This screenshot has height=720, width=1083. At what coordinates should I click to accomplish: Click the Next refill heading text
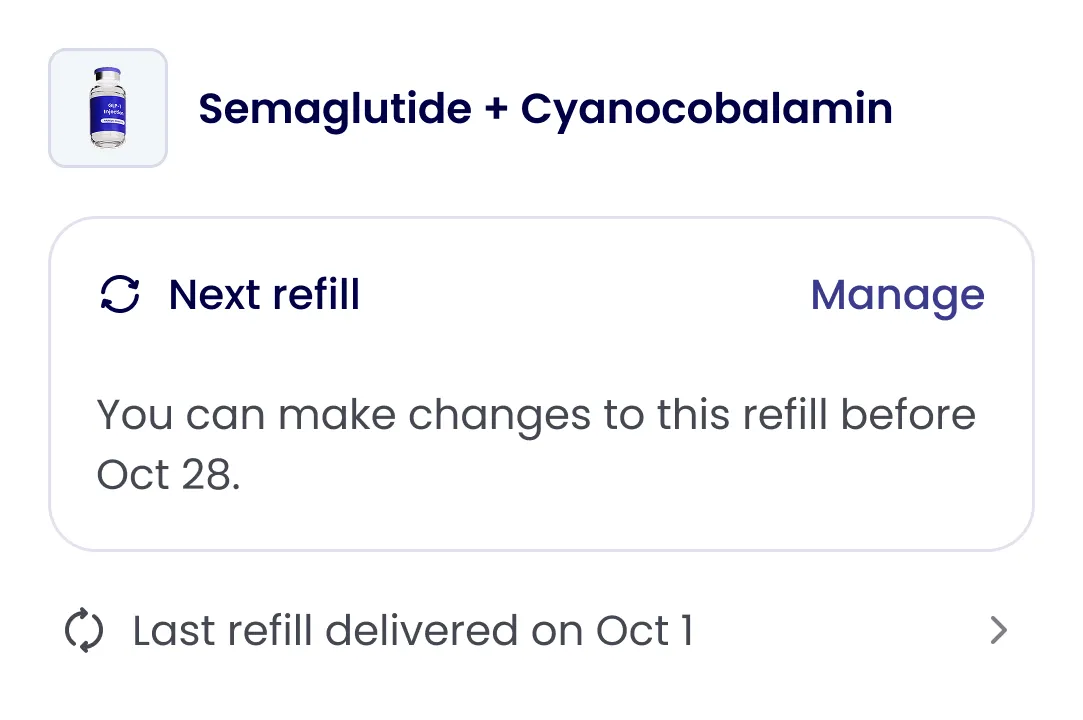point(264,295)
